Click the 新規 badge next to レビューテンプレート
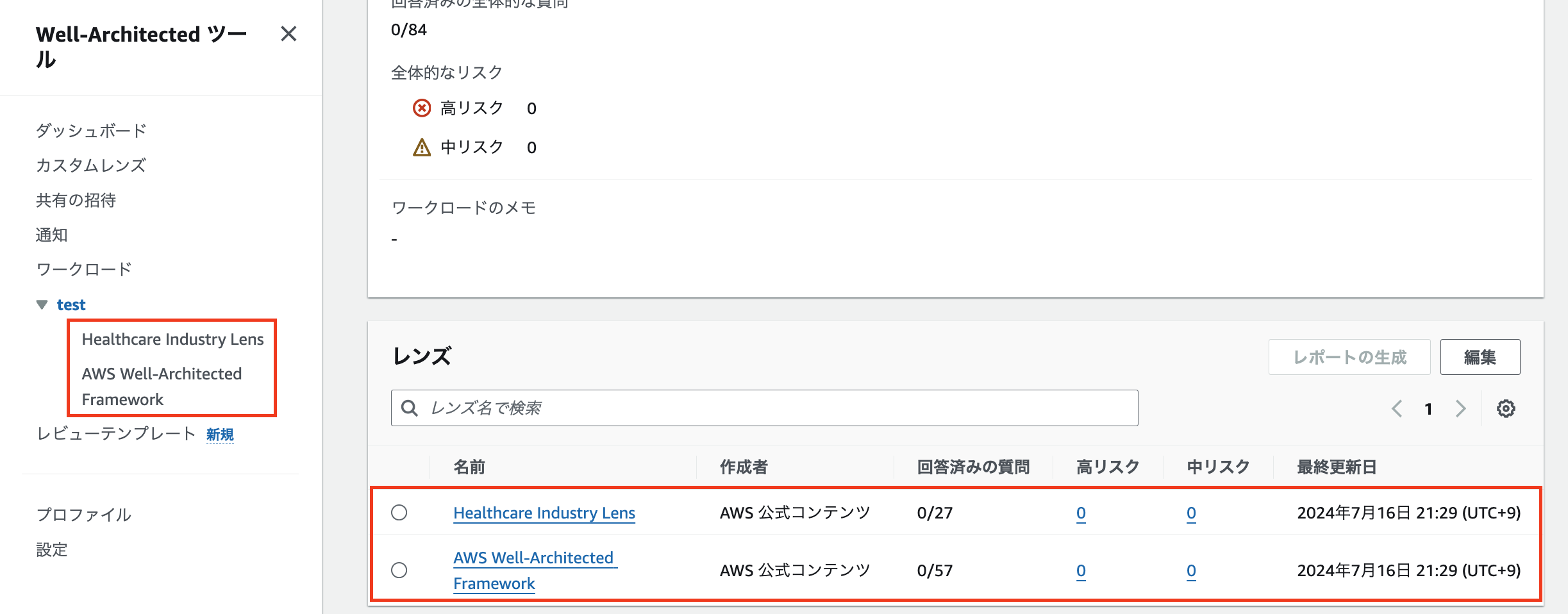Image resolution: width=1568 pixels, height=614 pixels. (x=220, y=435)
